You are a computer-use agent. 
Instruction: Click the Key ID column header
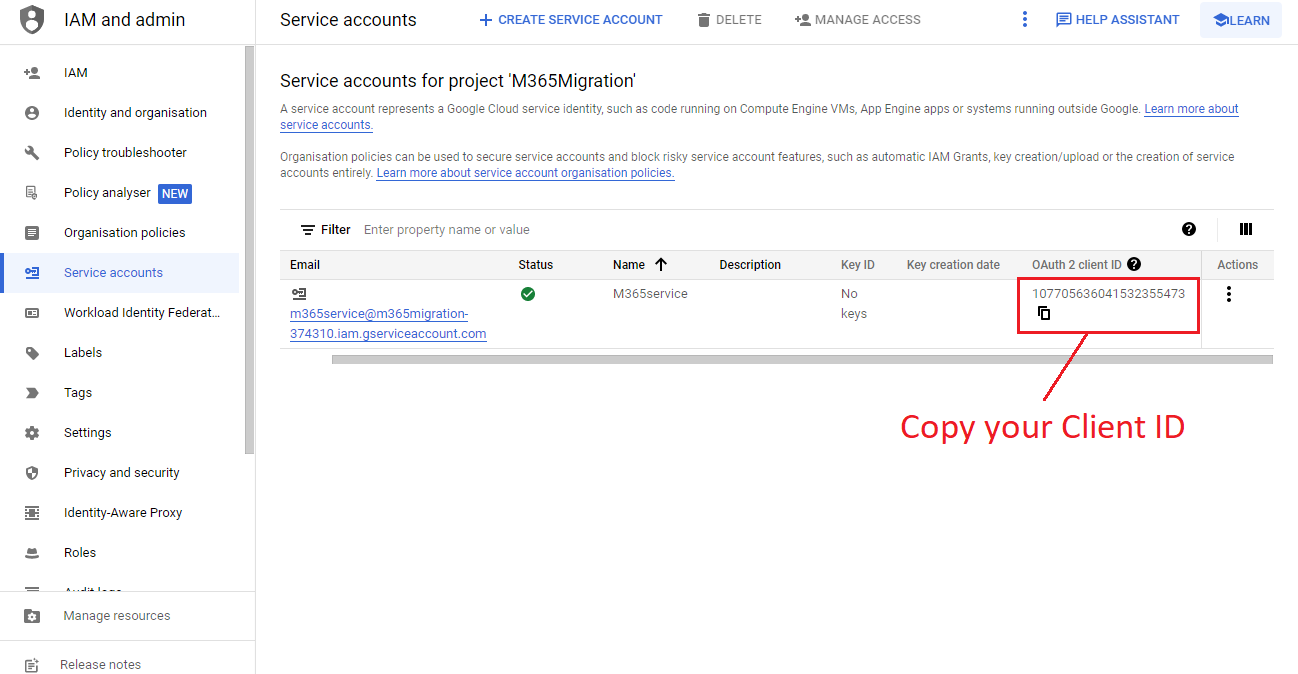coord(858,265)
